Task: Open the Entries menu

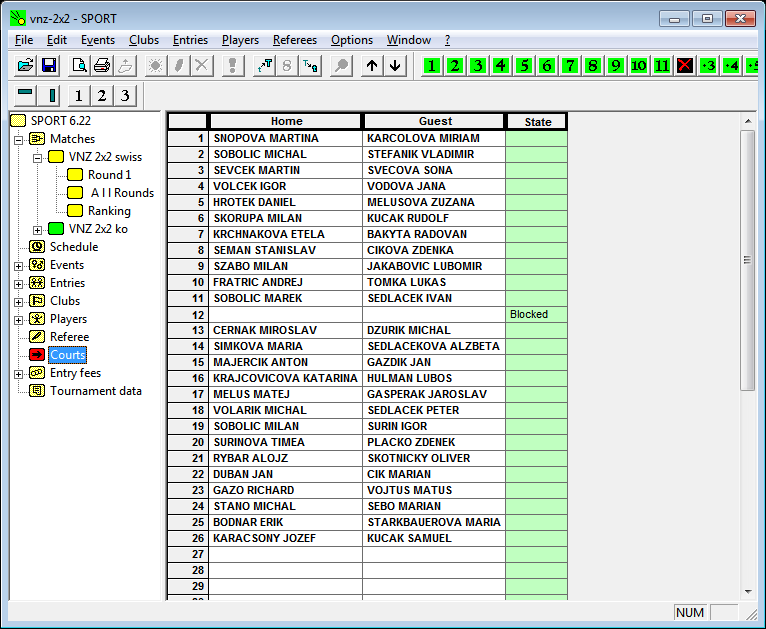Action: pos(190,40)
